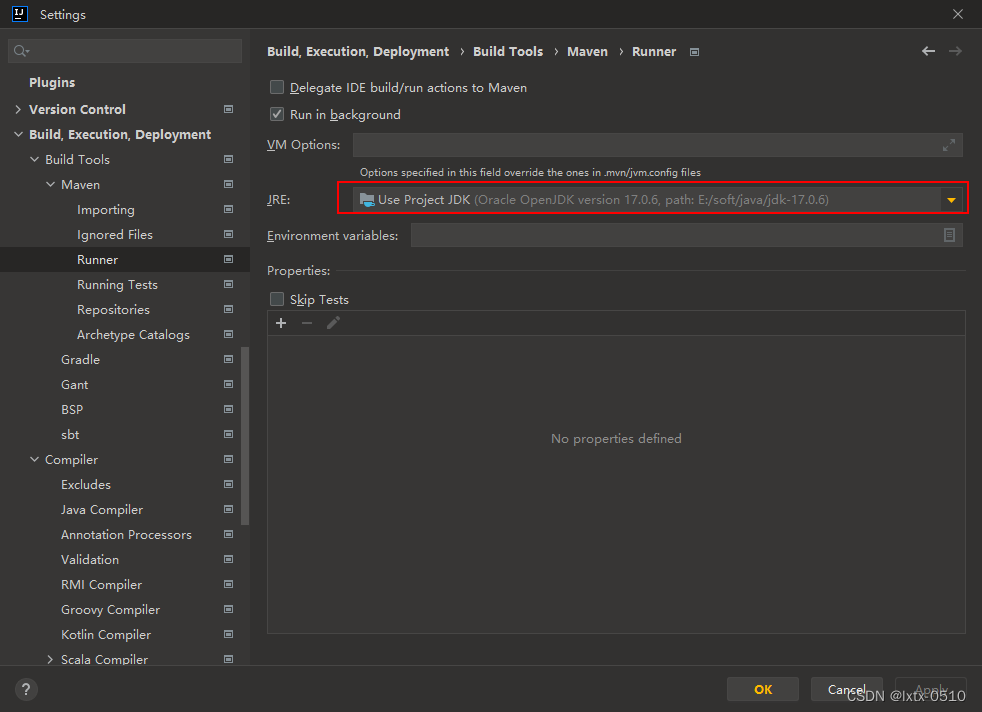Screen dimensions: 982x712
Task: Open the Excludes compiler settings
Action: point(86,485)
